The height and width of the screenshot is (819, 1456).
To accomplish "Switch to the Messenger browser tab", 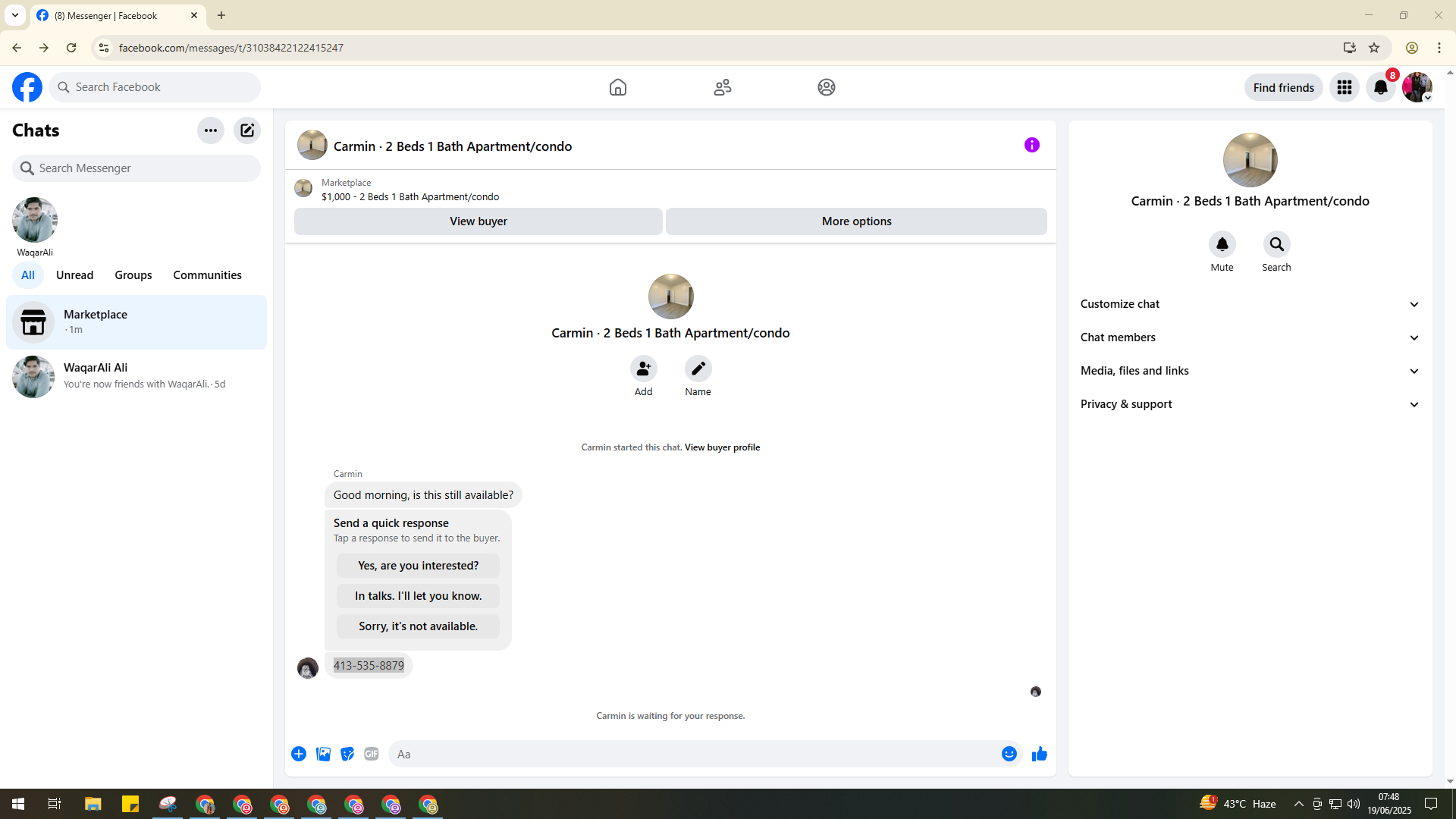I will [118, 15].
